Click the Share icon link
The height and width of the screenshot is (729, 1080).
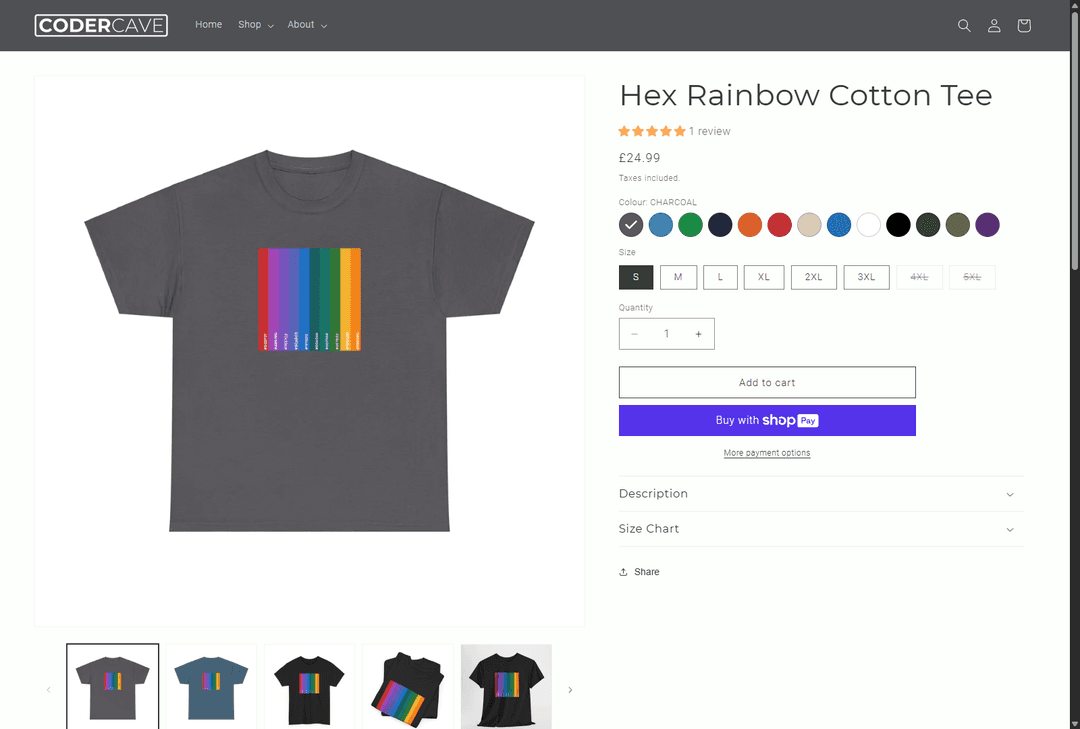tap(639, 572)
